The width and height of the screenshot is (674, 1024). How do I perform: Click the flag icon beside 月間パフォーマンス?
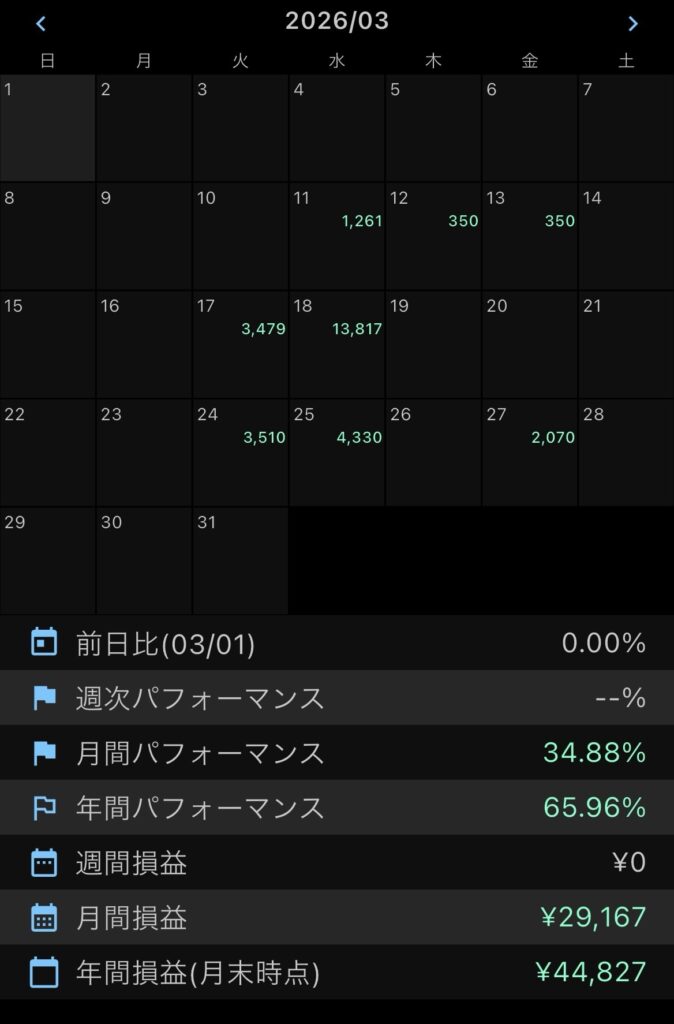(44, 753)
